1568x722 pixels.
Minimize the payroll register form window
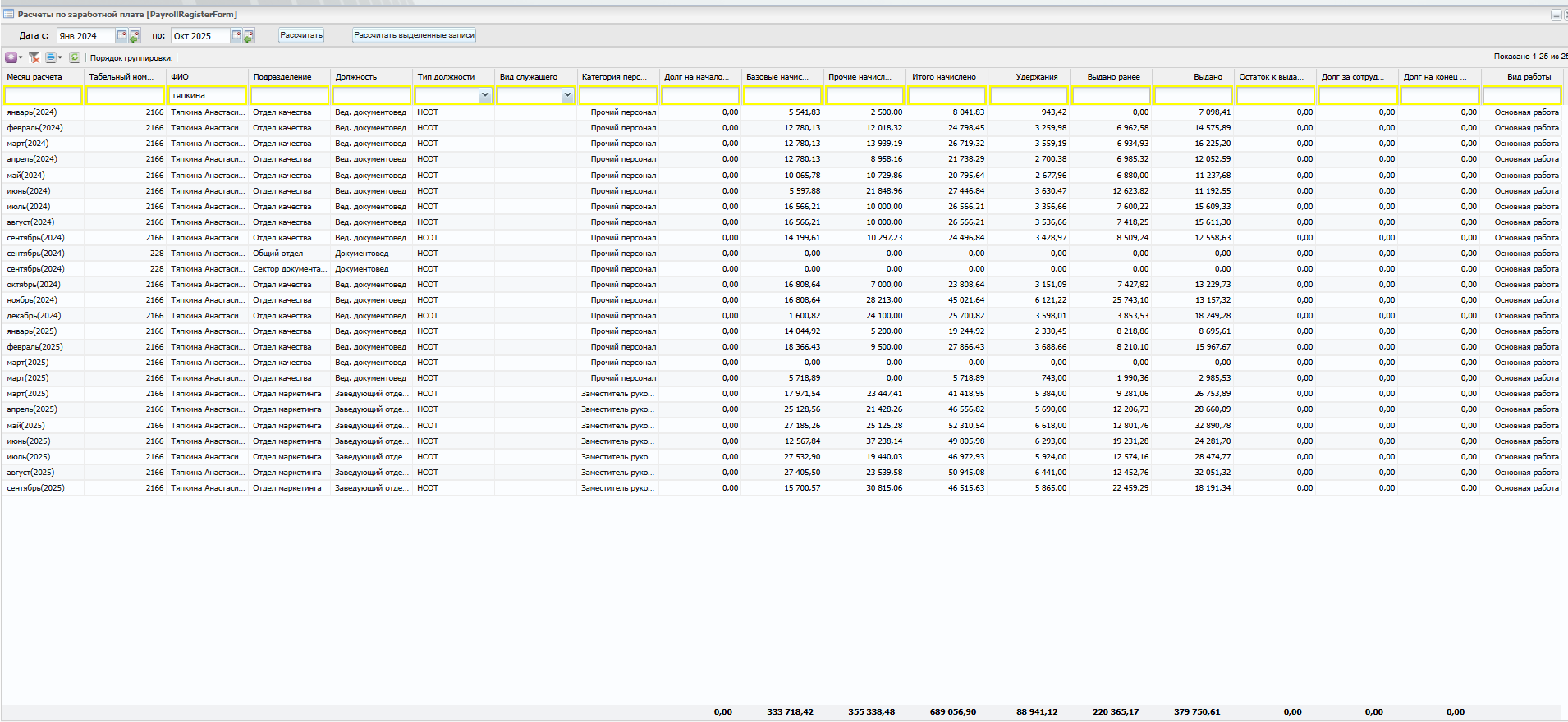[1556, 15]
